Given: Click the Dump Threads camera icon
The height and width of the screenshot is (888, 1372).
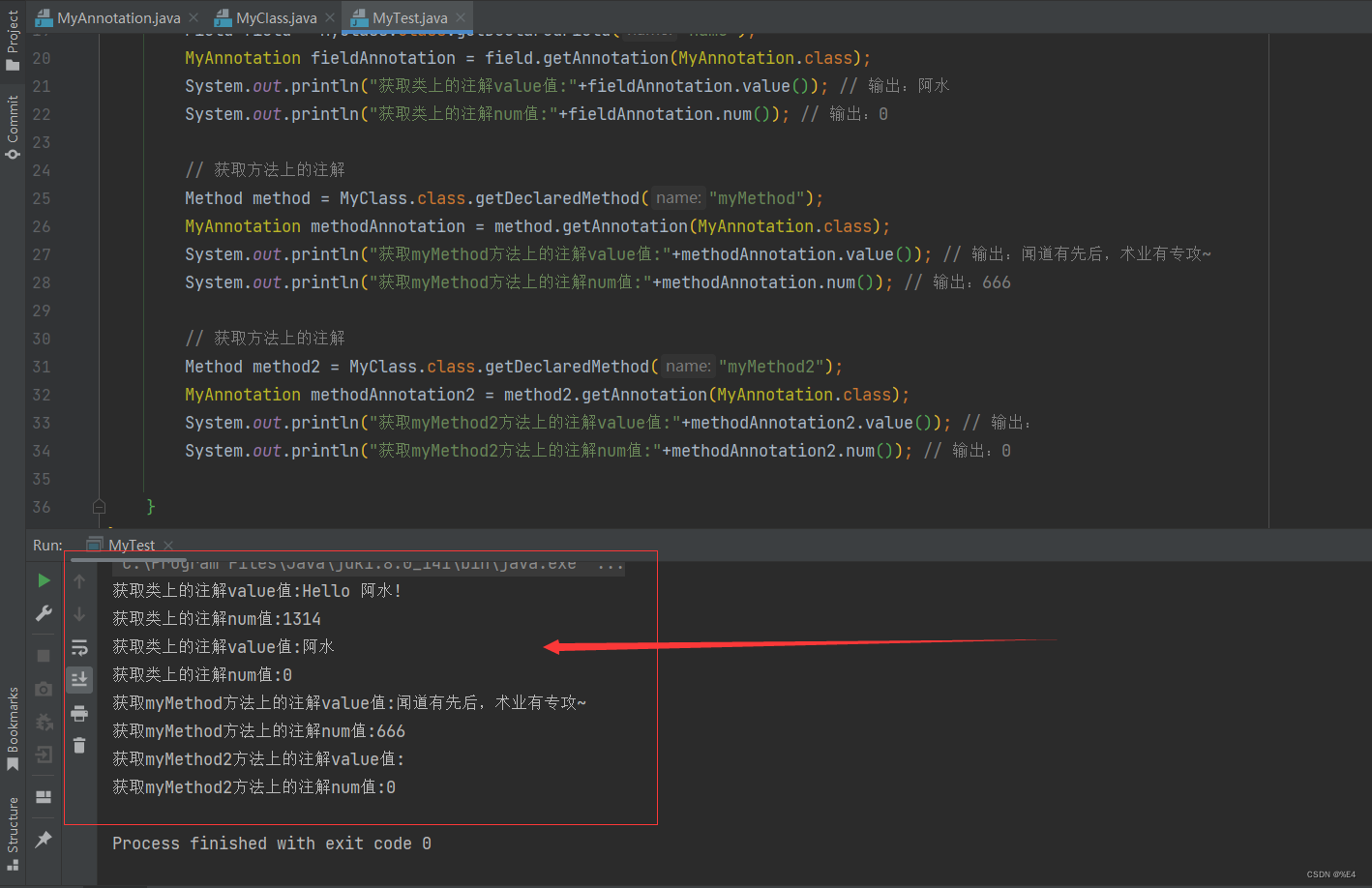Looking at the screenshot, I should (x=44, y=689).
